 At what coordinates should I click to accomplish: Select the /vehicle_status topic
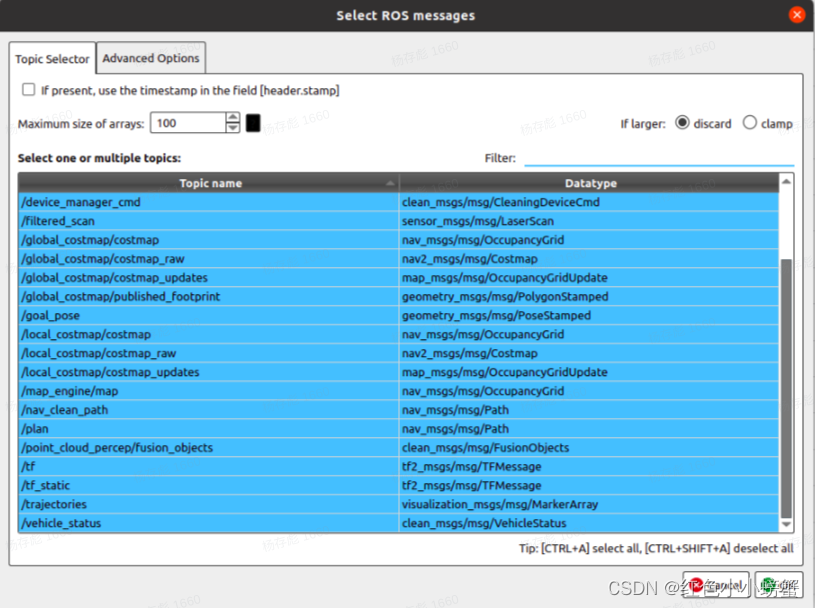[x=200, y=523]
